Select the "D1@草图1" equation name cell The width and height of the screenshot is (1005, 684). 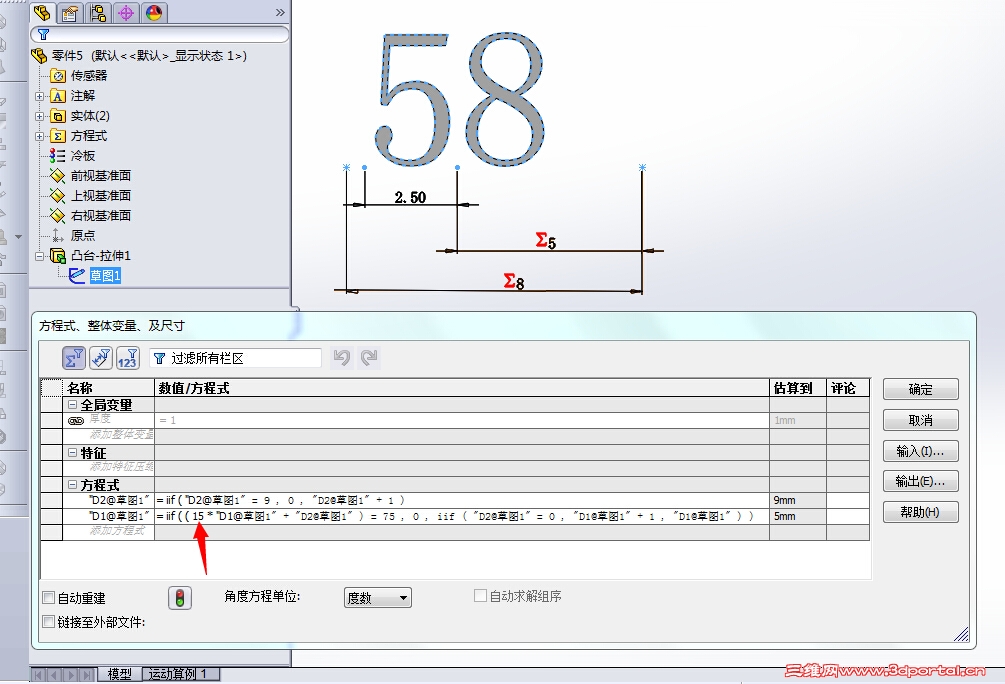click(x=108, y=516)
